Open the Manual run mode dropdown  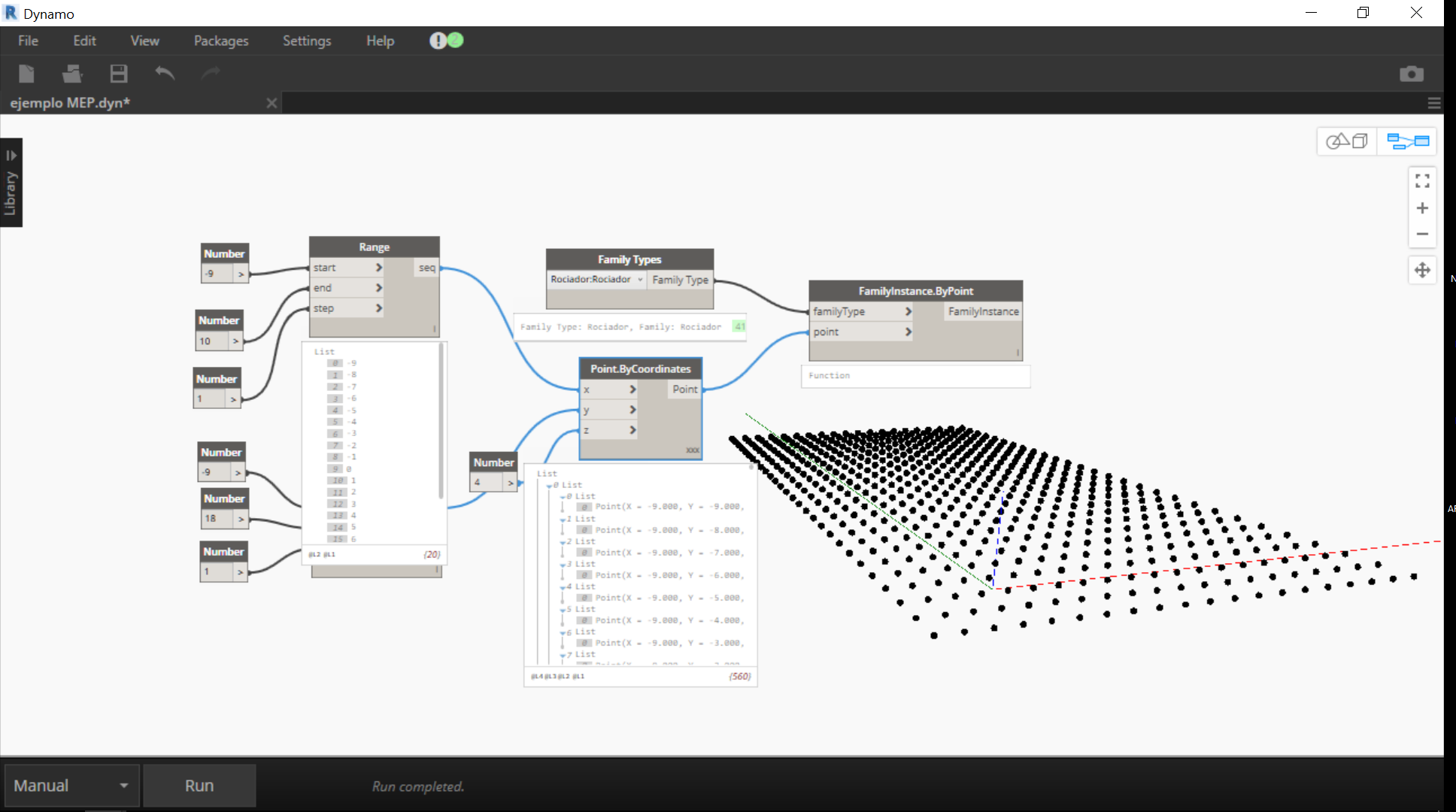[71, 786]
